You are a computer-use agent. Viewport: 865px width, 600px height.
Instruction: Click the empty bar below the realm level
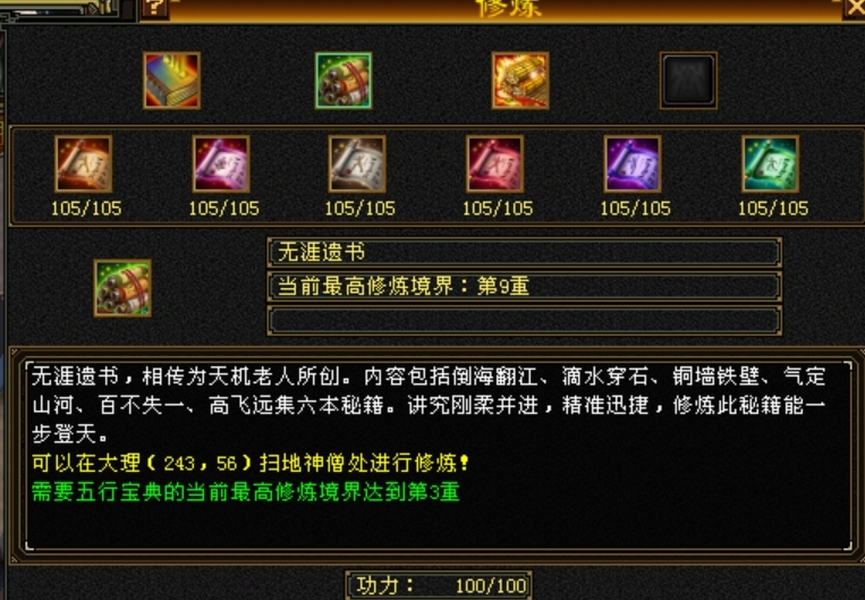524,320
